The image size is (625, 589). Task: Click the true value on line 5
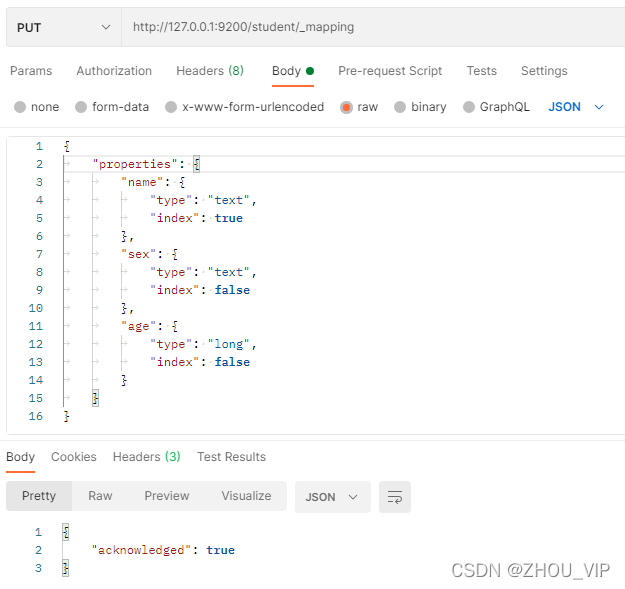point(229,218)
